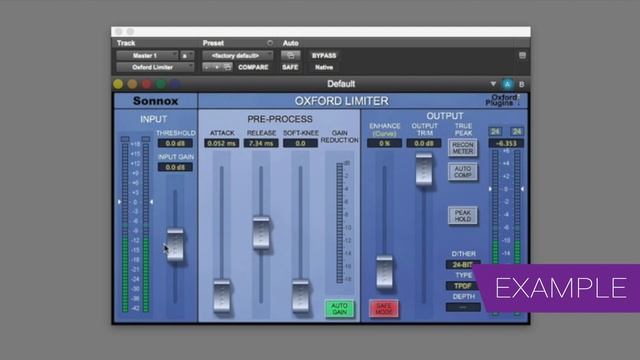Click the input level meter
Image resolution: width=640 pixels, height=360 pixels.
136,224
